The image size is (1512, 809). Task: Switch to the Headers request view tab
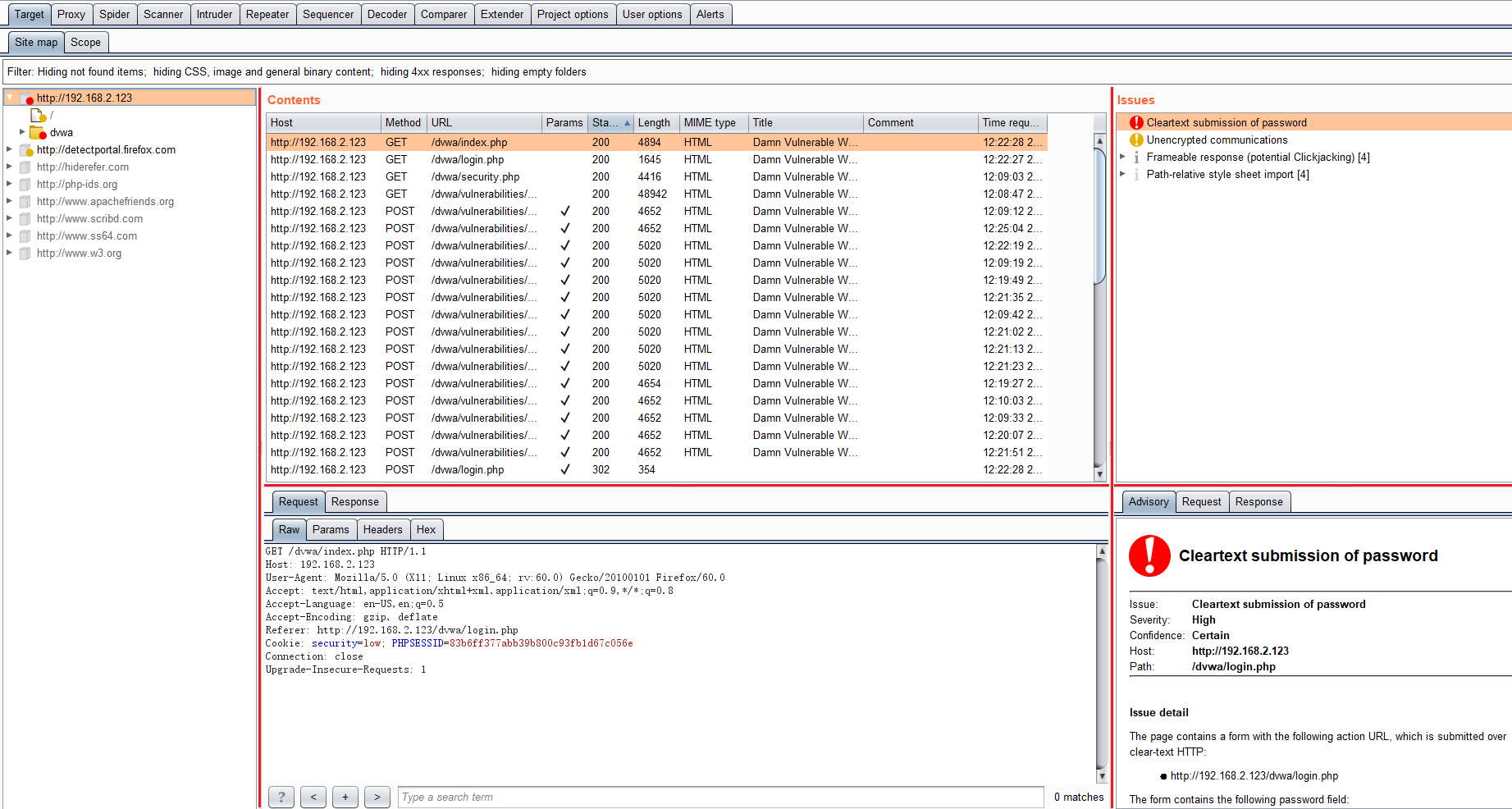click(x=382, y=530)
